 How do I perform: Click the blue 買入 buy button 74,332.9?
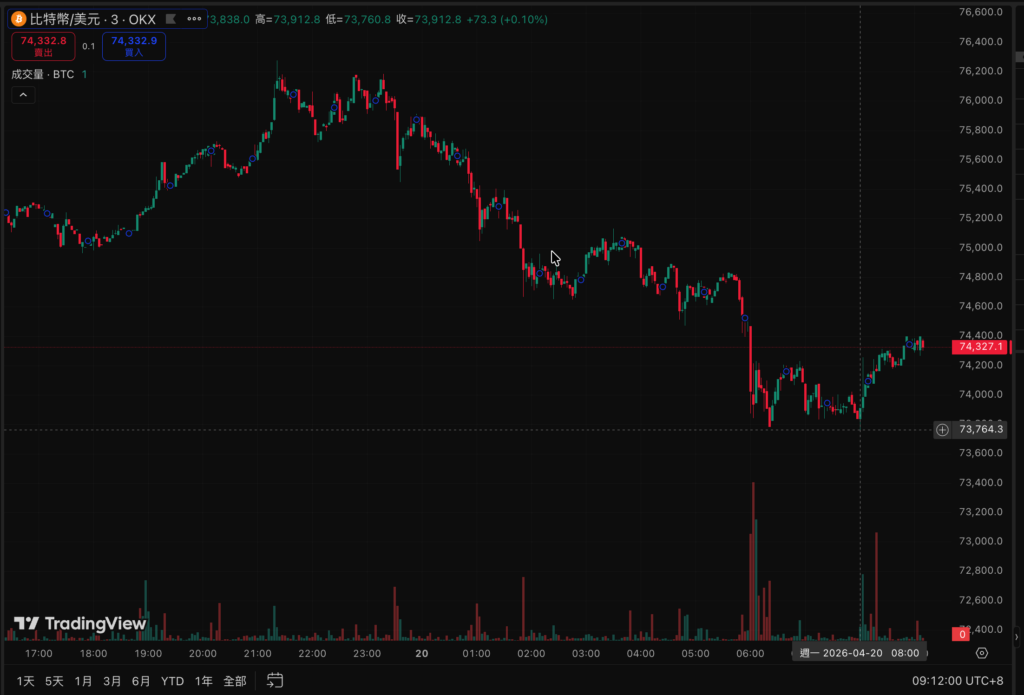[x=134, y=46]
